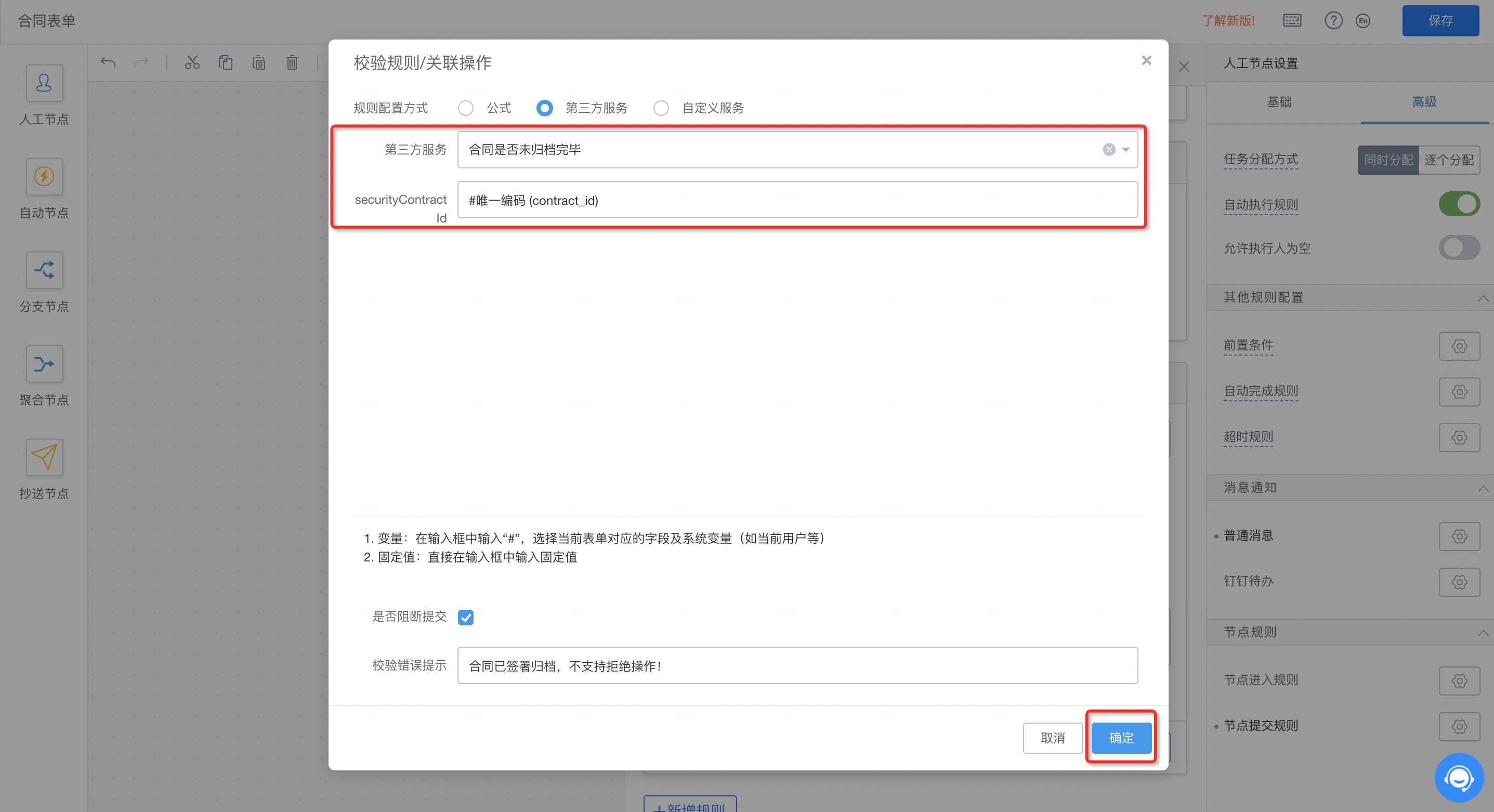Click the trash delete icon
This screenshot has width=1494, height=812.
click(292, 62)
